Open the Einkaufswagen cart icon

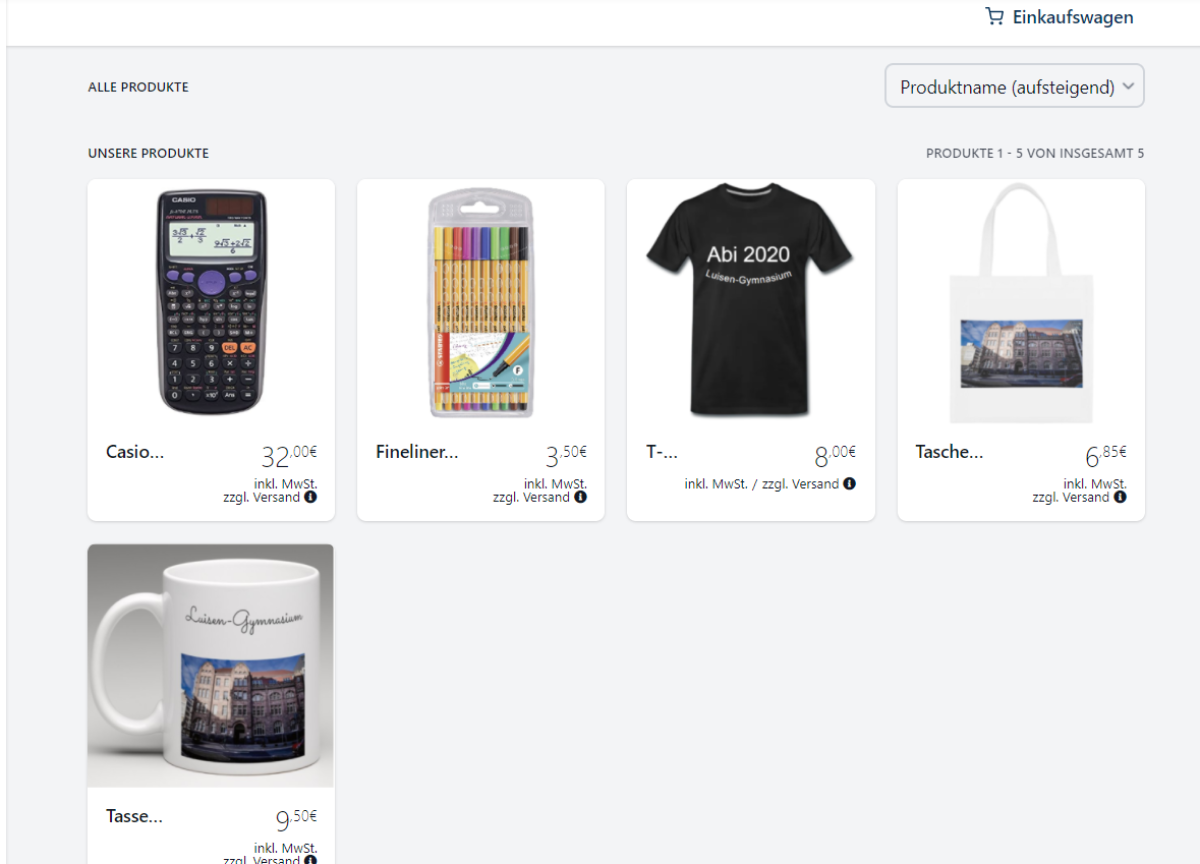[994, 17]
